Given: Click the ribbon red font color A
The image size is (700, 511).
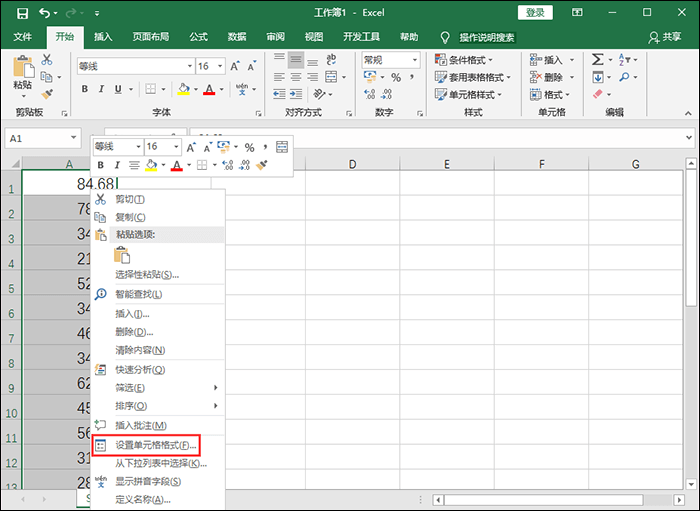Looking at the screenshot, I should (209, 89).
